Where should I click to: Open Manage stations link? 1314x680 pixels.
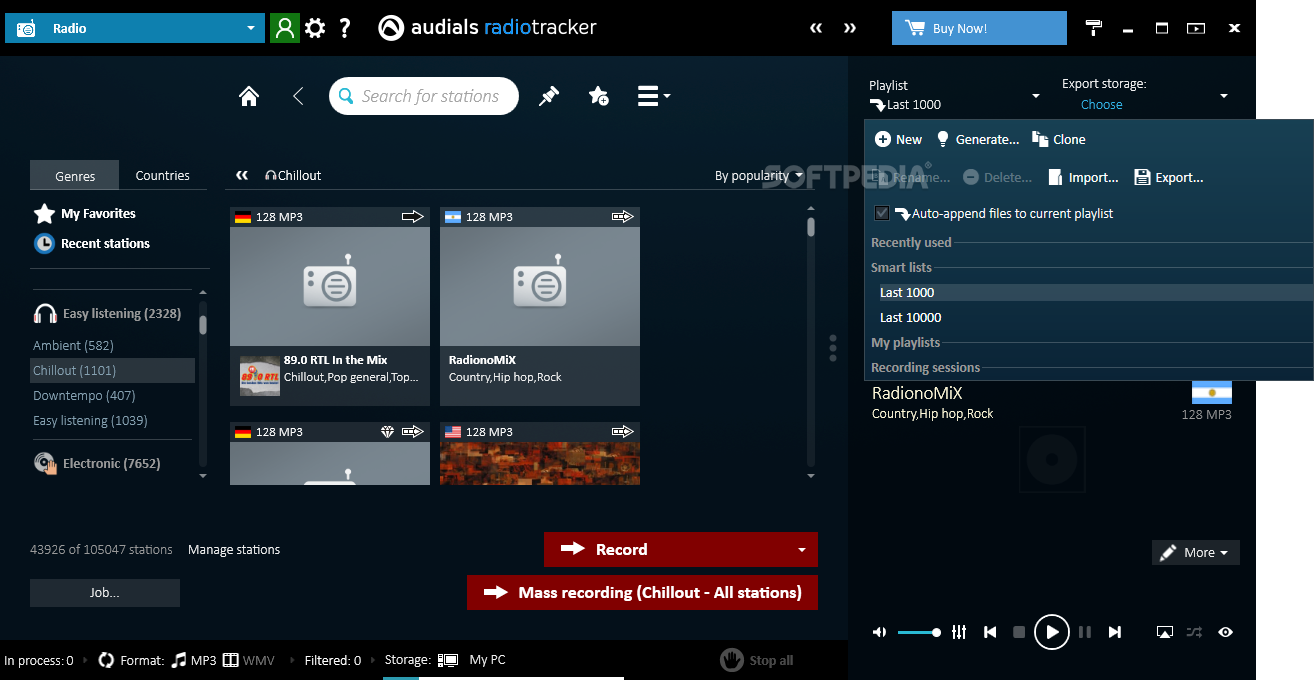point(234,550)
